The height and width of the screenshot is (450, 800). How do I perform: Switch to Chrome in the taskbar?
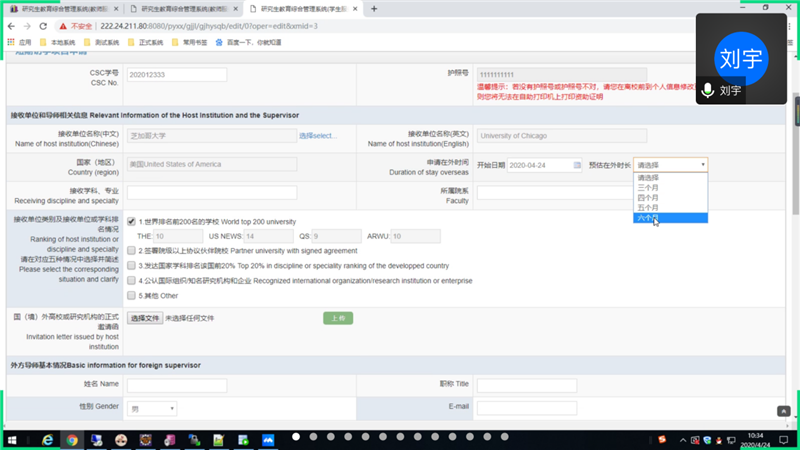click(x=72, y=440)
